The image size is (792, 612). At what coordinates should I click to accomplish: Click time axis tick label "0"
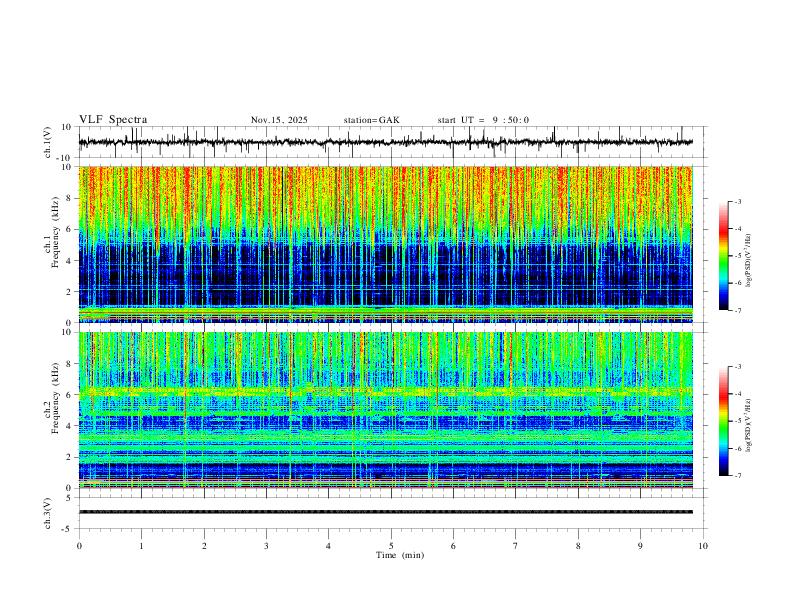[x=79, y=546]
